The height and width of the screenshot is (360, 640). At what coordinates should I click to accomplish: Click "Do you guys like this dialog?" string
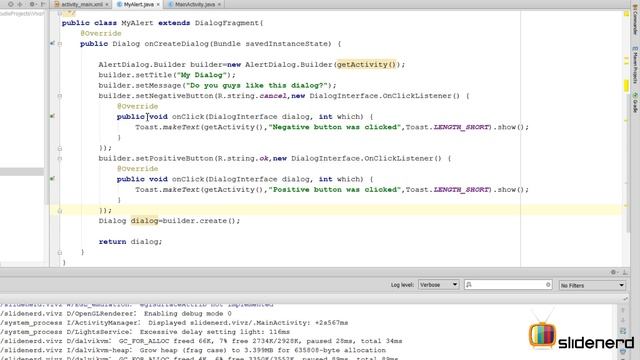(x=257, y=85)
